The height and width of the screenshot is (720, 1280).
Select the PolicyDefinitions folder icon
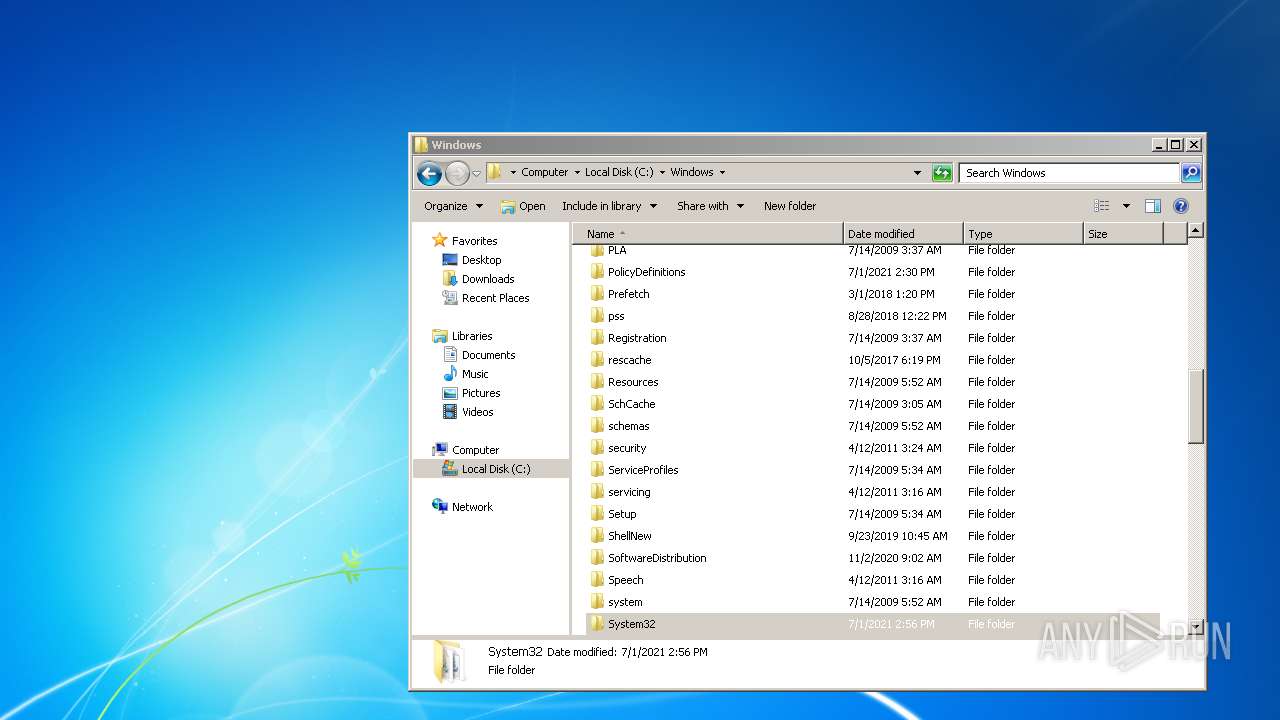tap(597, 272)
